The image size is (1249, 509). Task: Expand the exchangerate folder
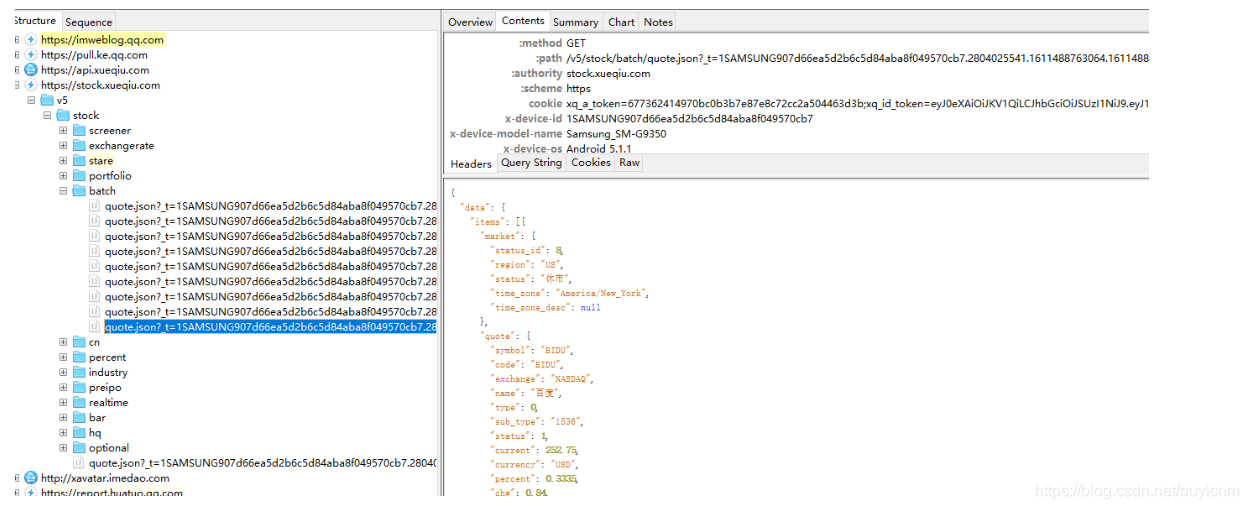point(63,146)
